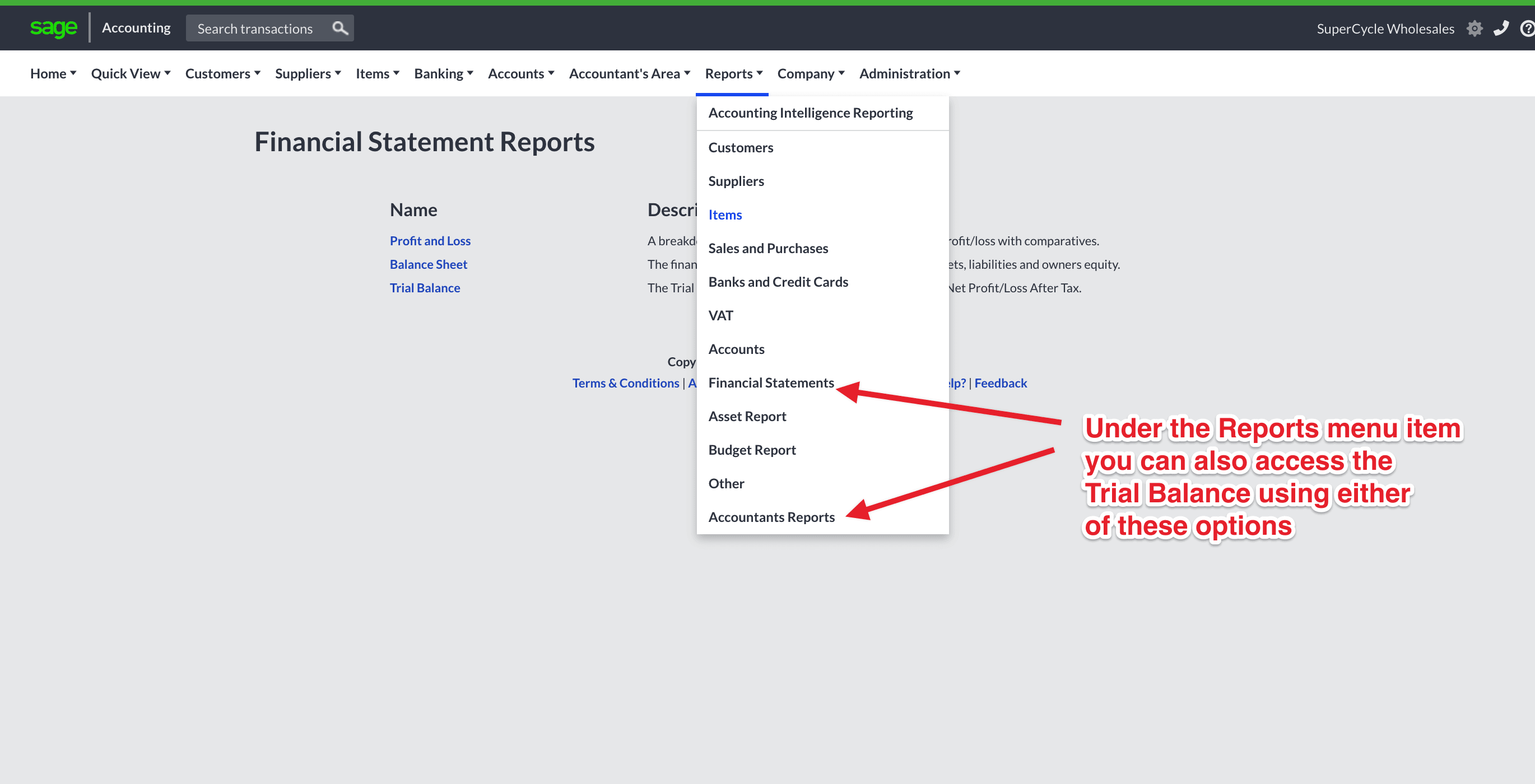Click the Feedback footer link
The width and height of the screenshot is (1535, 784).
tap(1000, 383)
